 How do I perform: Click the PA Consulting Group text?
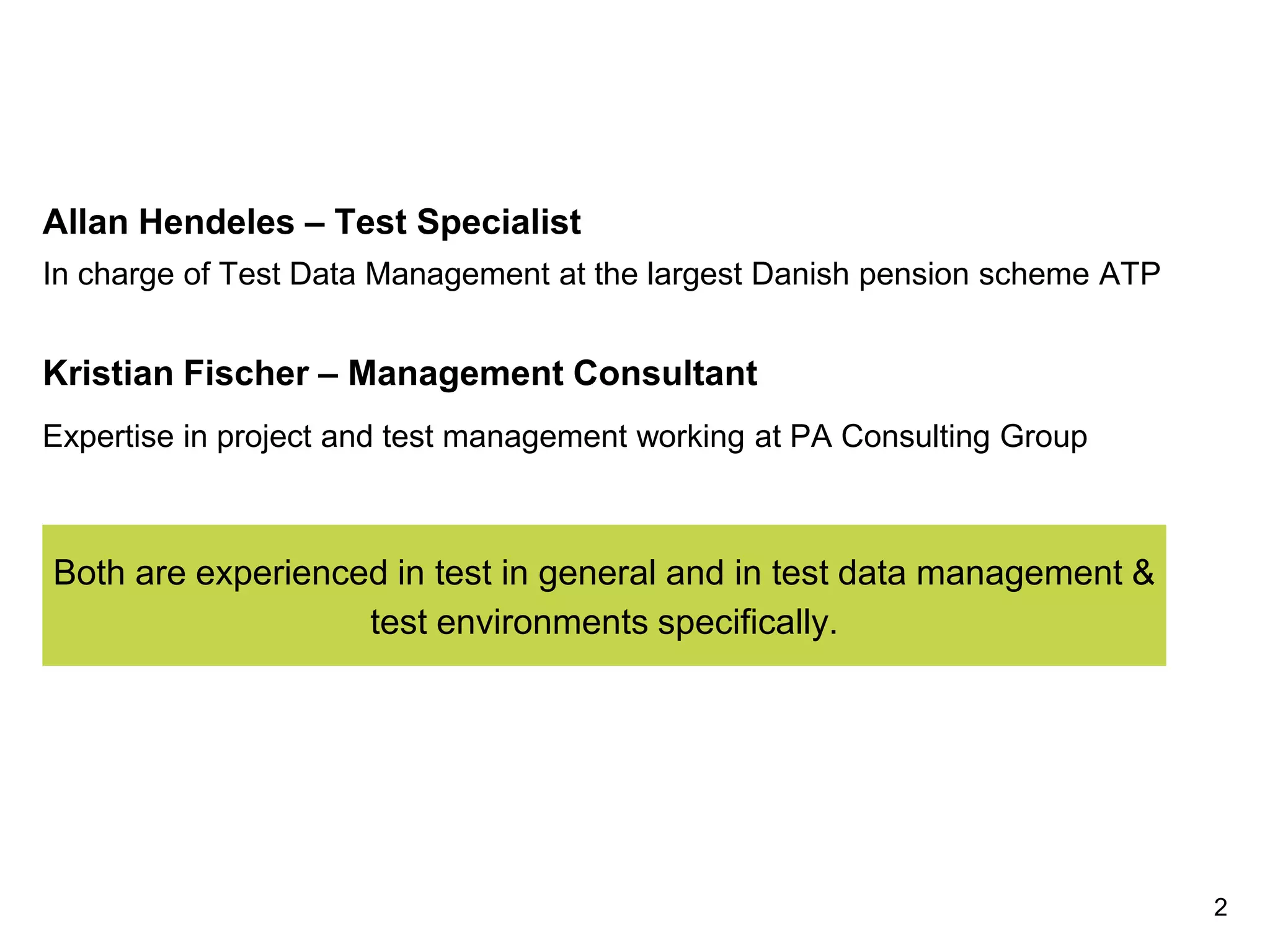point(938,436)
